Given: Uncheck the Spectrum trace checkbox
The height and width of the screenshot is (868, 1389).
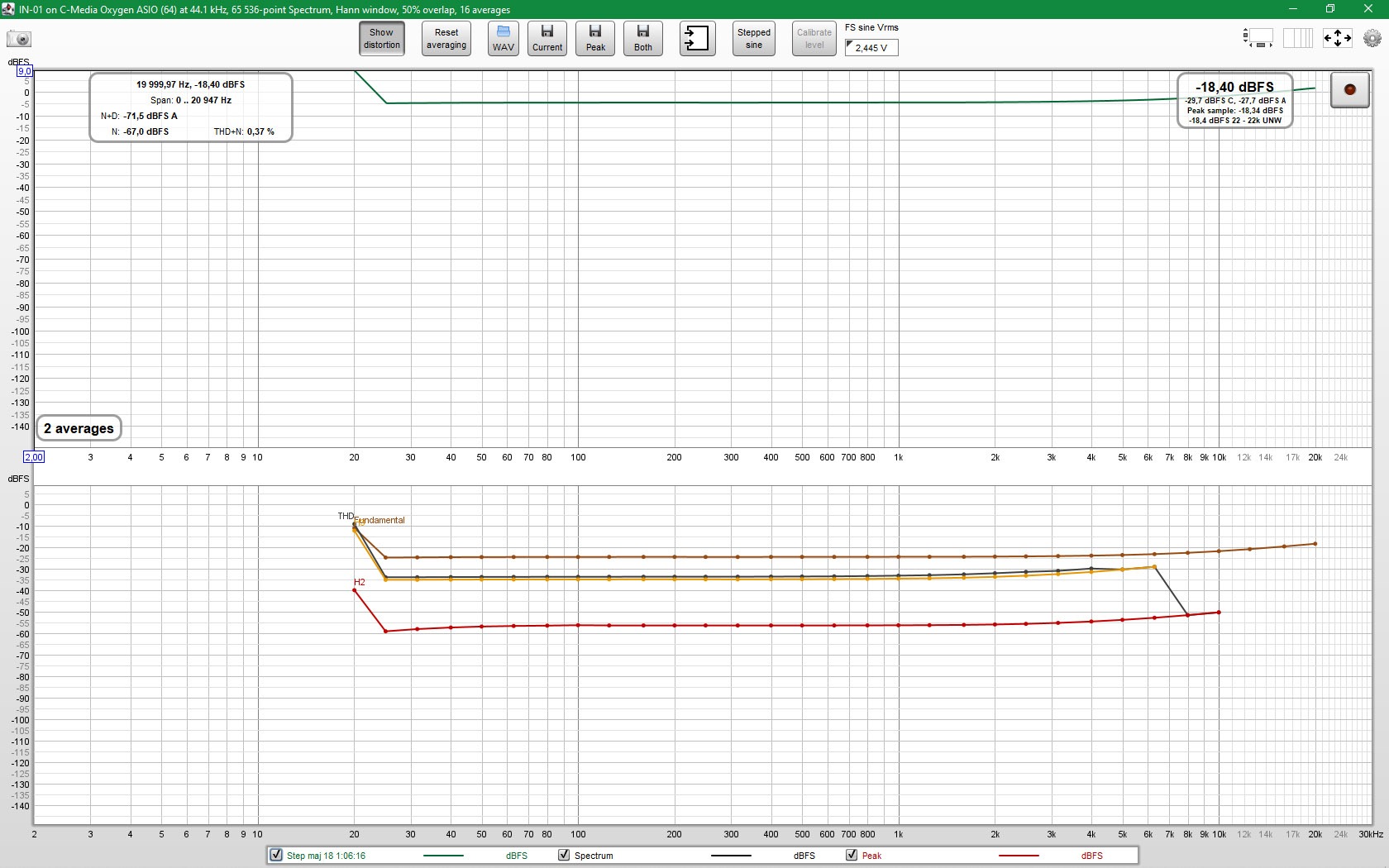Looking at the screenshot, I should [564, 856].
